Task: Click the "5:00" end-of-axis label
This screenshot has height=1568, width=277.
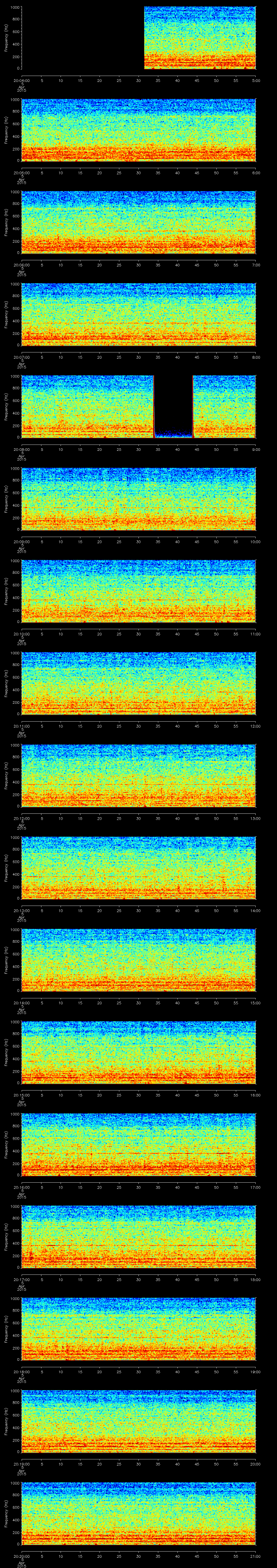Action: [256, 80]
